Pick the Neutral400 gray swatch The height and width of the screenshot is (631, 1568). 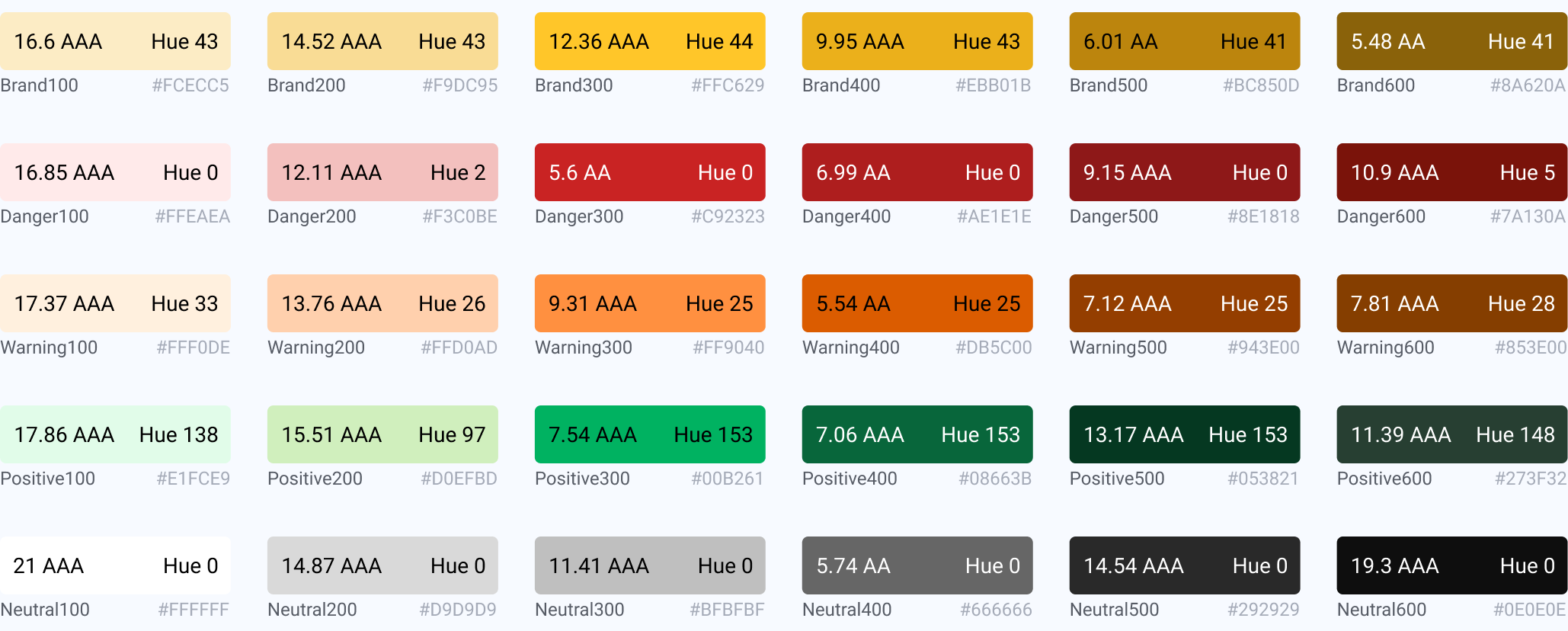click(917, 565)
